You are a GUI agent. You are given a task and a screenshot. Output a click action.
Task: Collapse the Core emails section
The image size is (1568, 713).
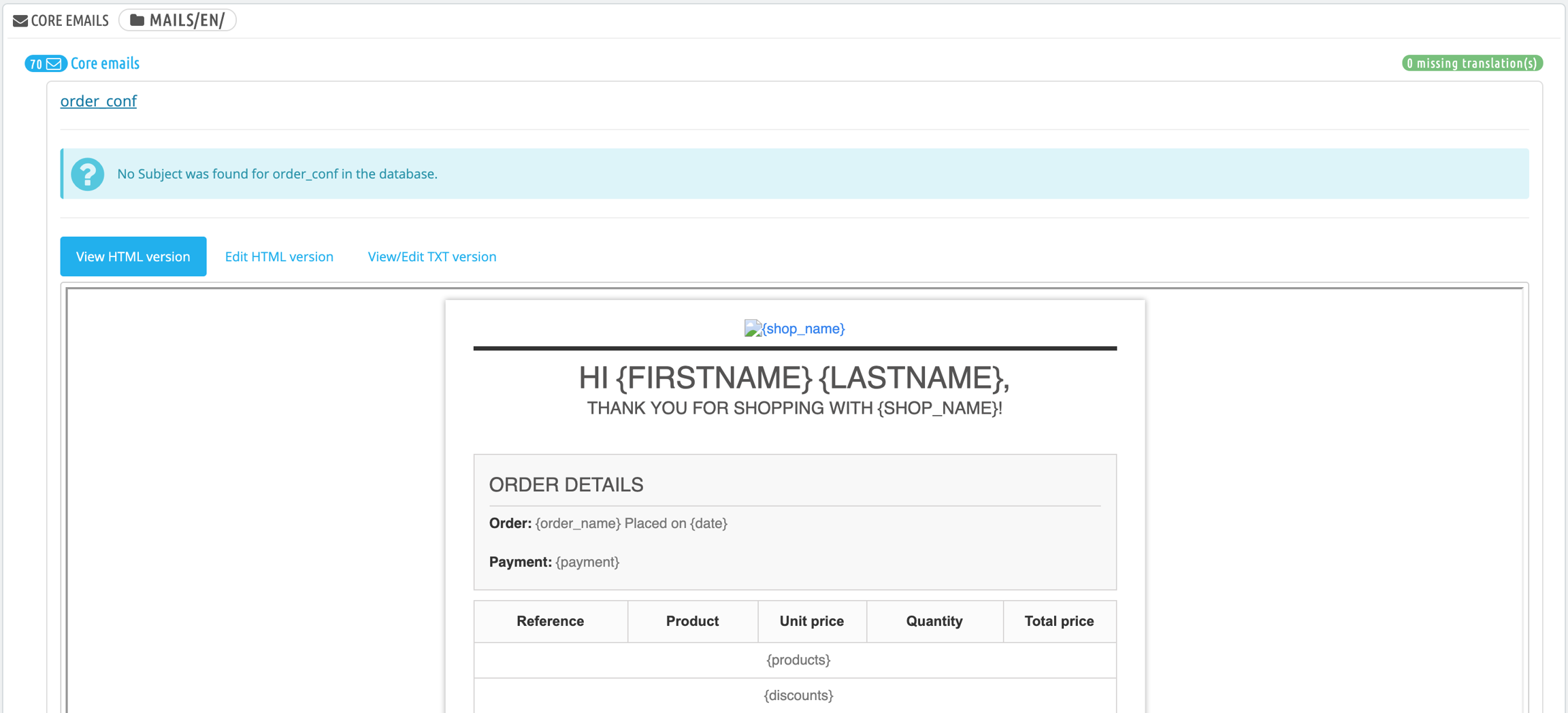tap(105, 63)
